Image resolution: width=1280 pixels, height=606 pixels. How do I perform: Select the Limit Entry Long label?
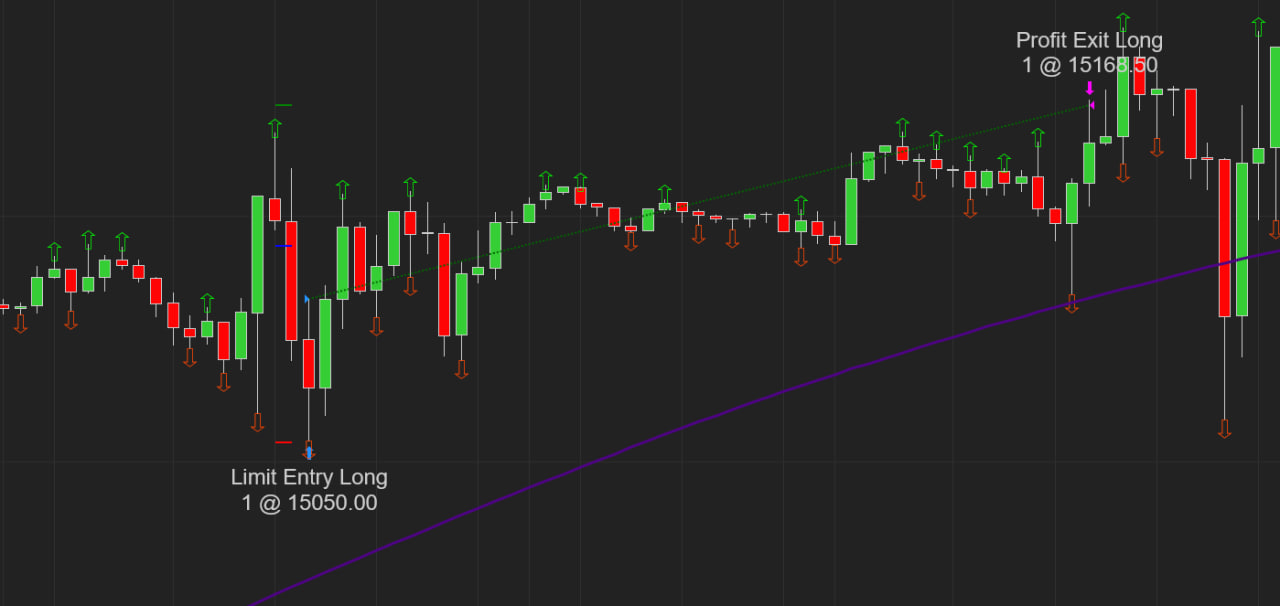click(309, 477)
